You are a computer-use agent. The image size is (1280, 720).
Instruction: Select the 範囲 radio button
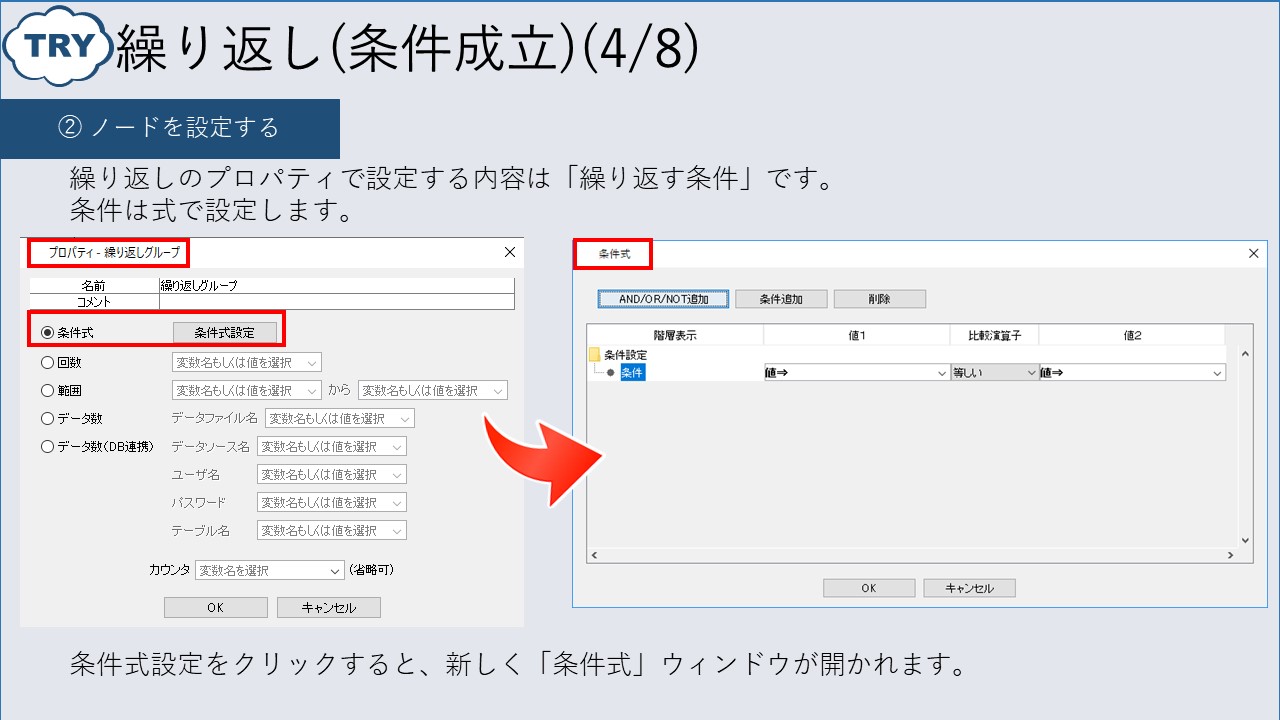(x=47, y=390)
